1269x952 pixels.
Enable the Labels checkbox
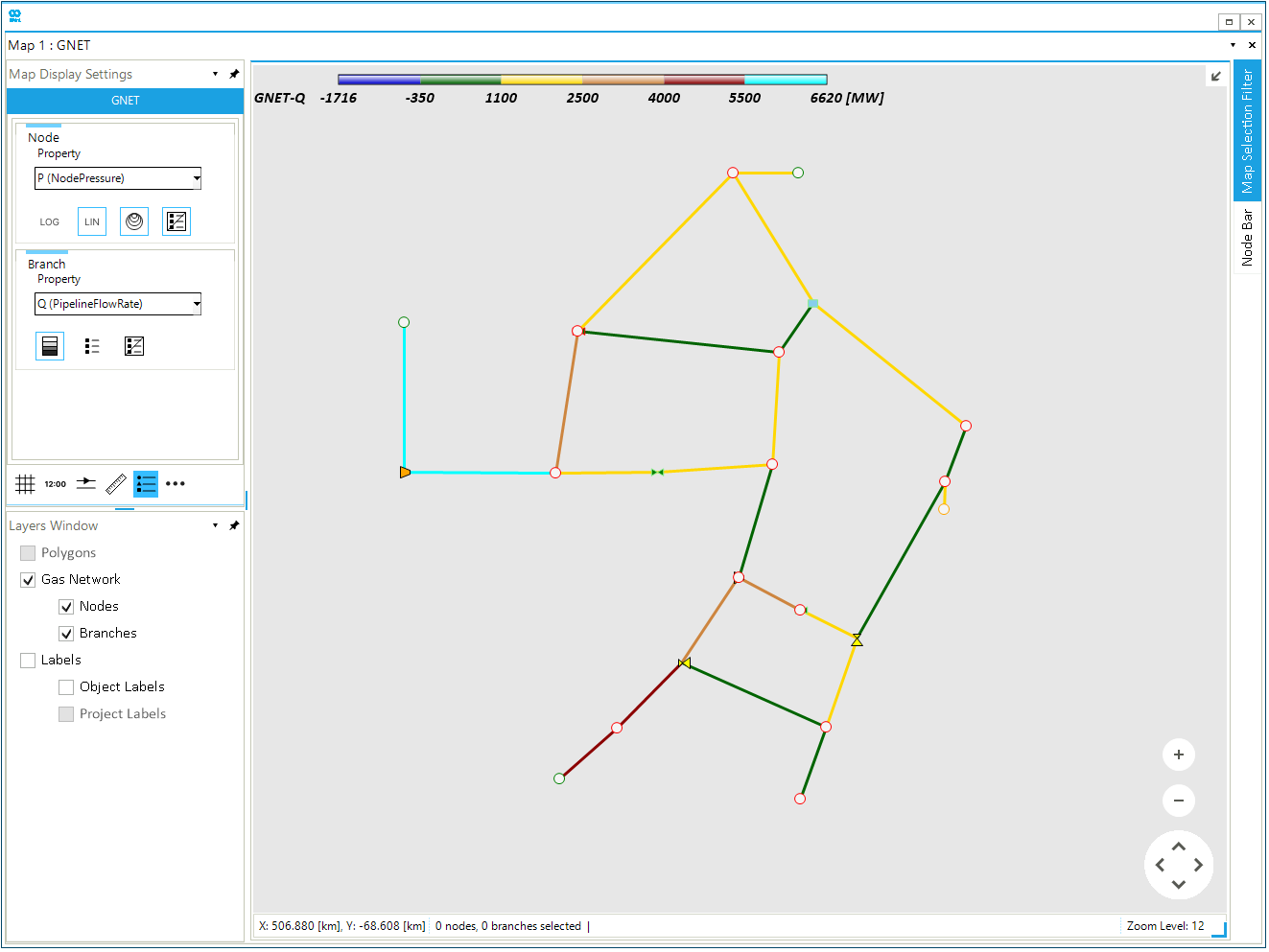pos(28,661)
